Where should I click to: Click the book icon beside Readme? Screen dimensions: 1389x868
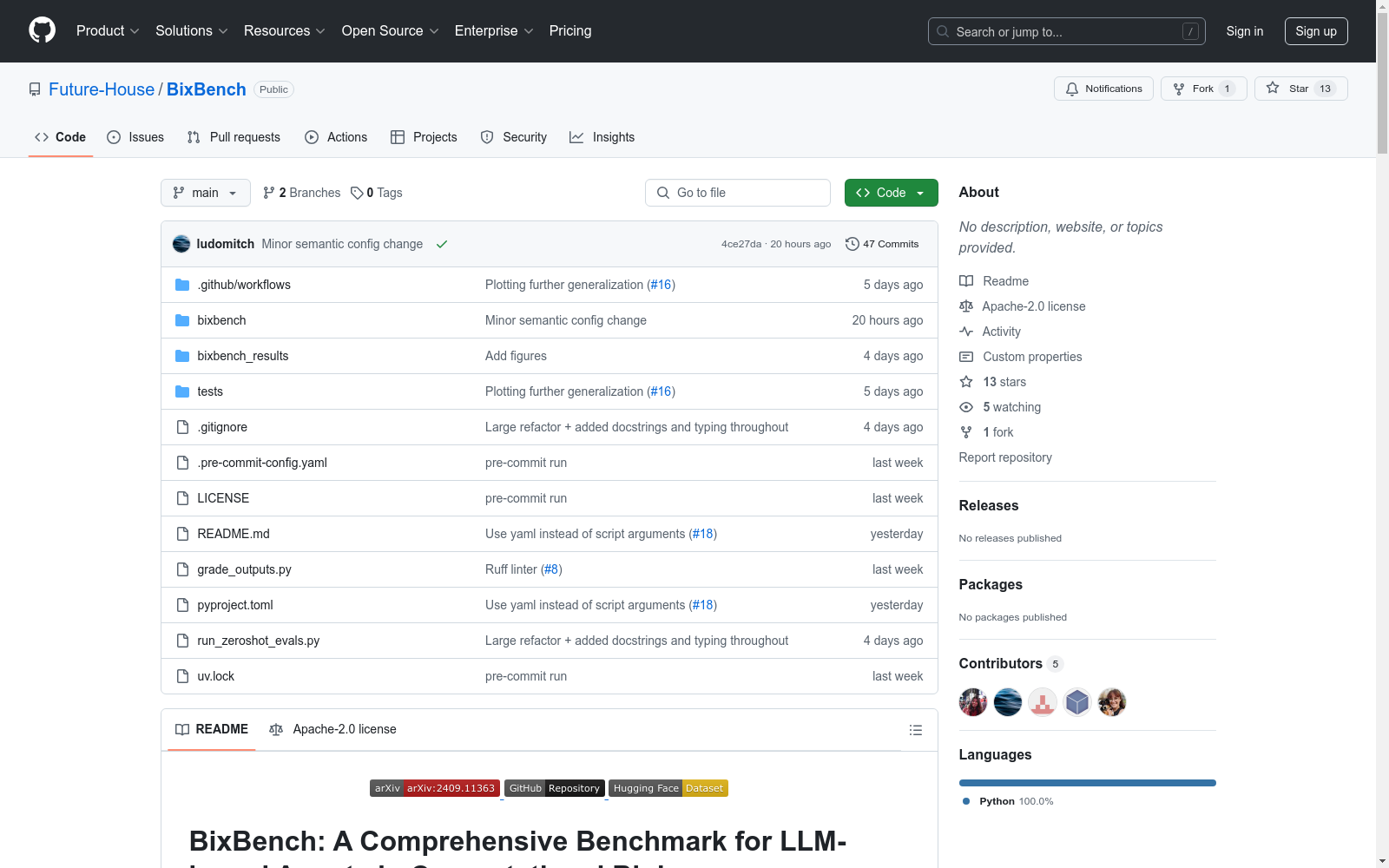coord(966,281)
